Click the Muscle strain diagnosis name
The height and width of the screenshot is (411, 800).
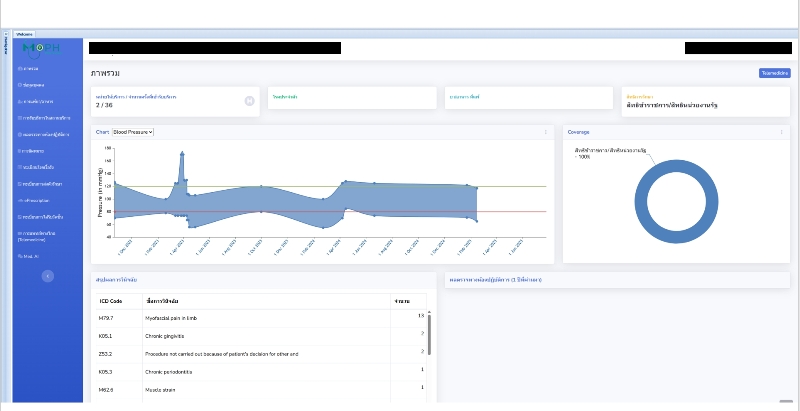pos(160,390)
